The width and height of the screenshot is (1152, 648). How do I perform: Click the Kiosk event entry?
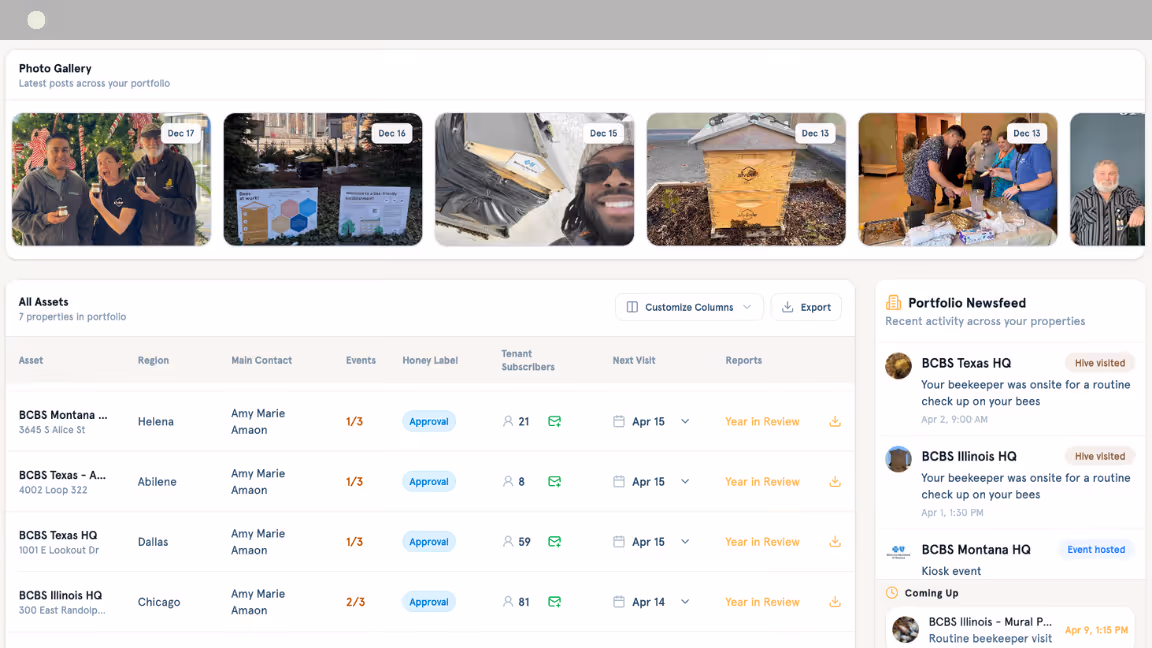point(951,571)
